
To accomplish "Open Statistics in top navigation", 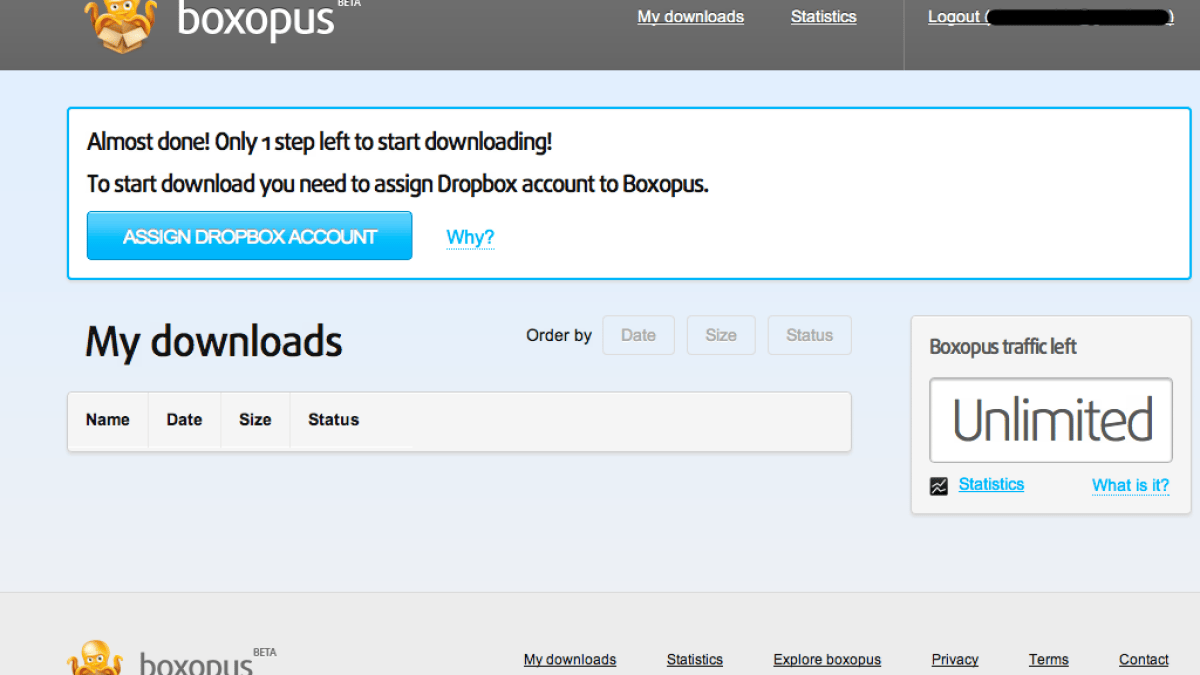I will (x=824, y=17).
